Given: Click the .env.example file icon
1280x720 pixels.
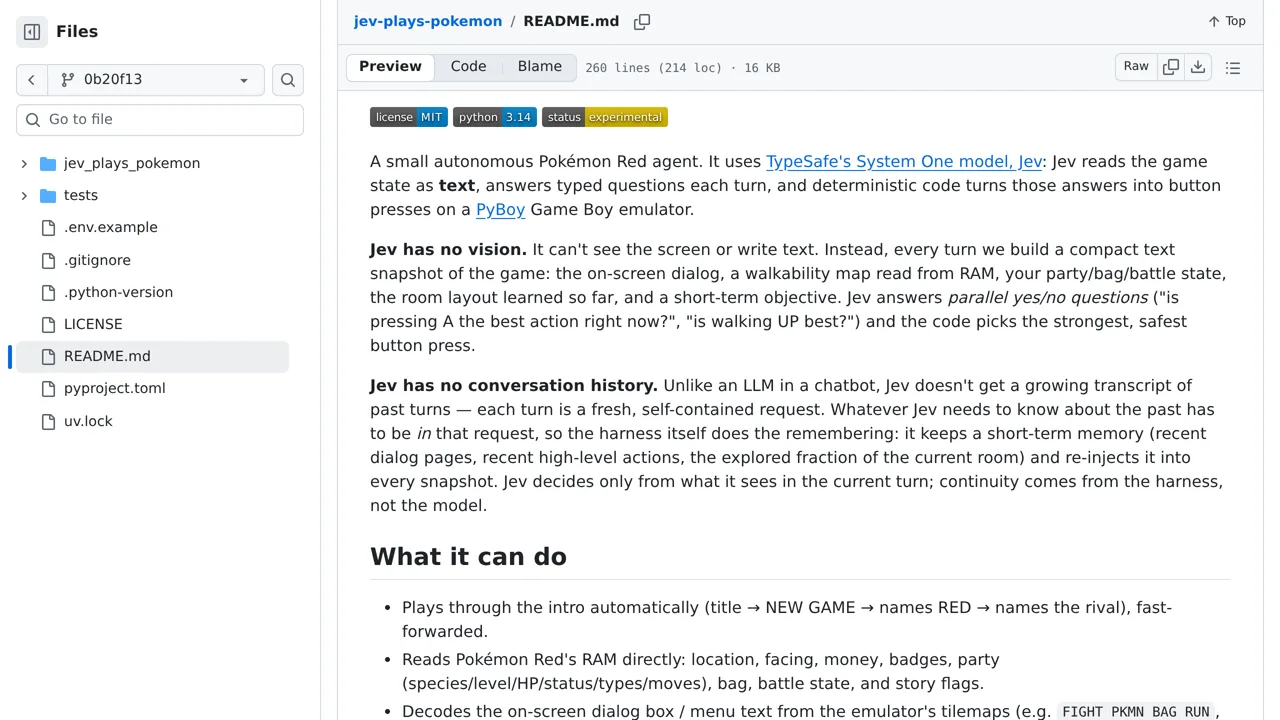Looking at the screenshot, I should [x=48, y=227].
